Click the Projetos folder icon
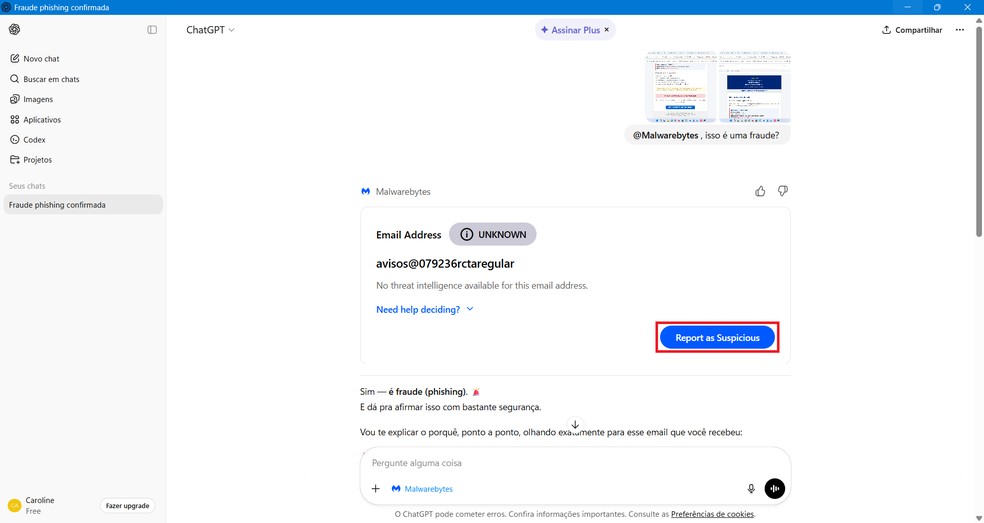The height and width of the screenshot is (523, 984). click(x=14, y=159)
